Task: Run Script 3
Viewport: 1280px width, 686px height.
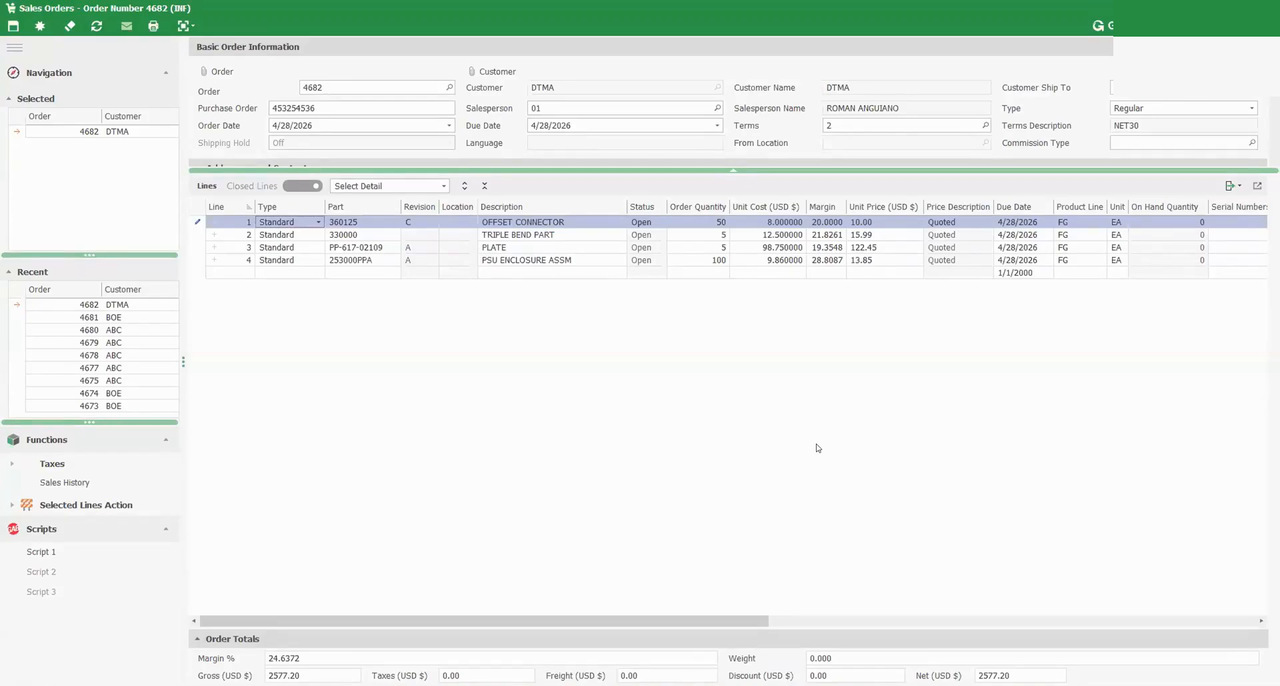Action: pos(41,592)
